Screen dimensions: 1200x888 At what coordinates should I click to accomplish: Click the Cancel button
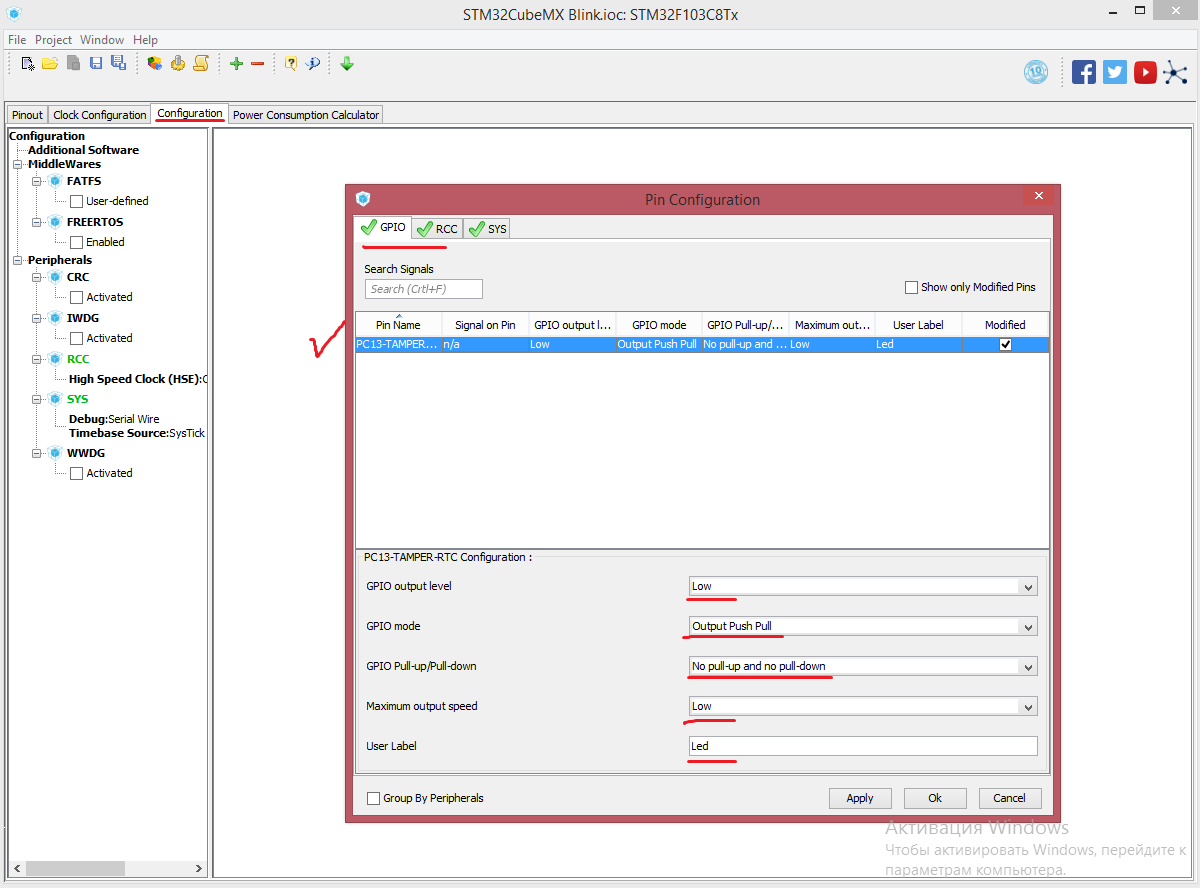click(x=1009, y=798)
